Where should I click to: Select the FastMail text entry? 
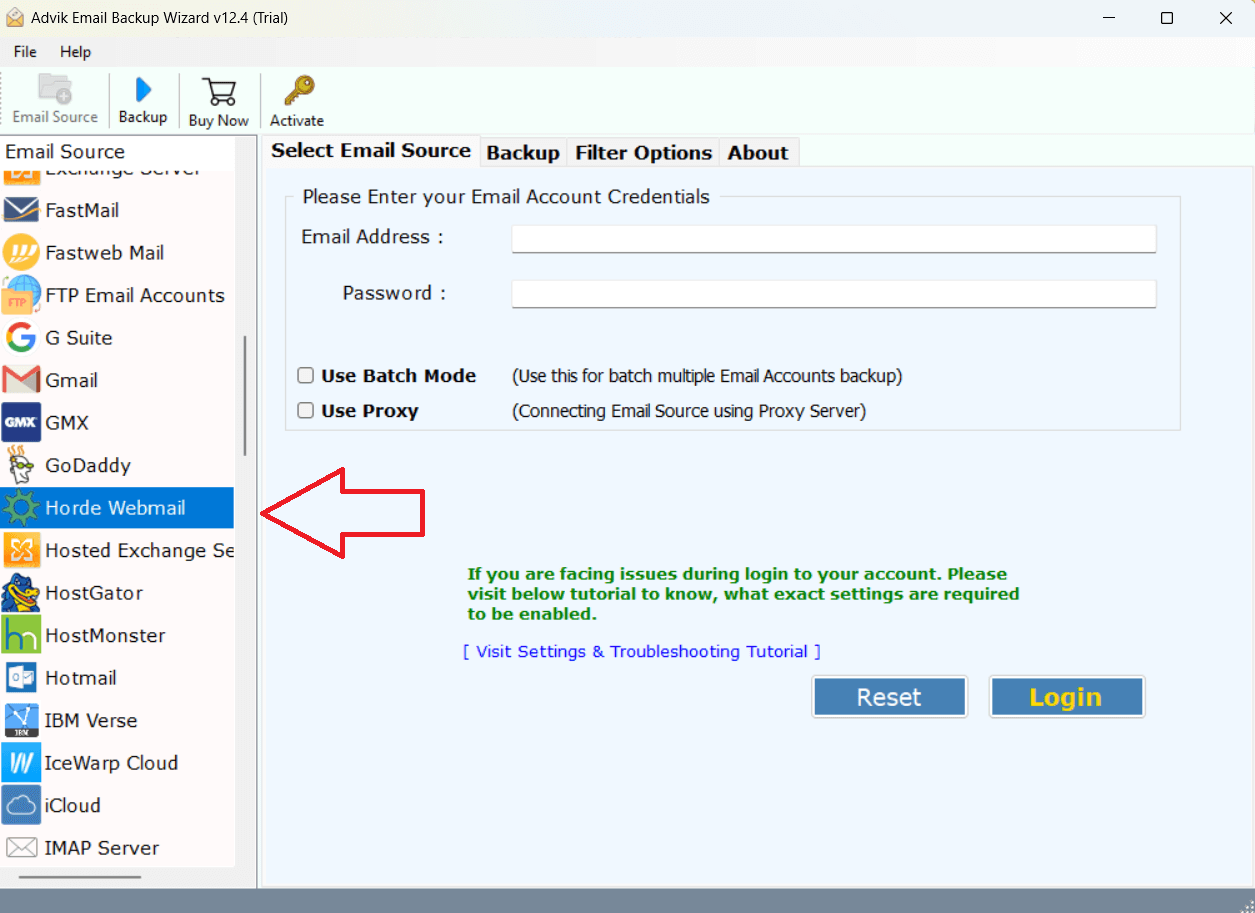[82, 210]
